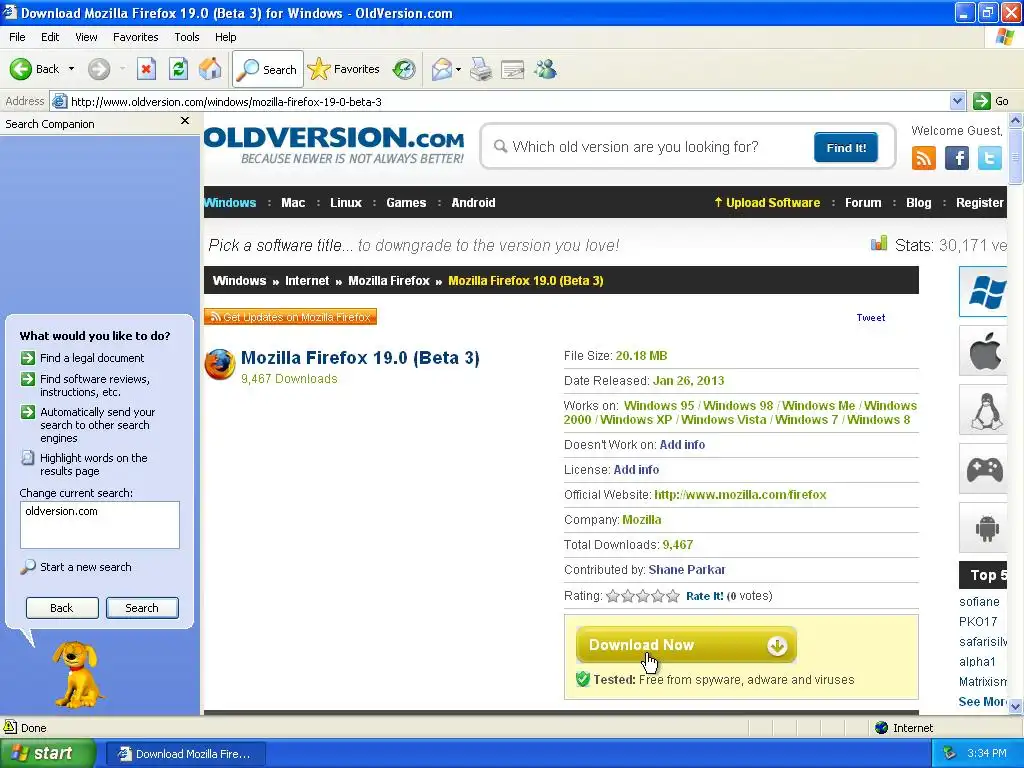Open the Favorites star toolbar button
This screenshot has height=768, width=1024.
tap(344, 69)
